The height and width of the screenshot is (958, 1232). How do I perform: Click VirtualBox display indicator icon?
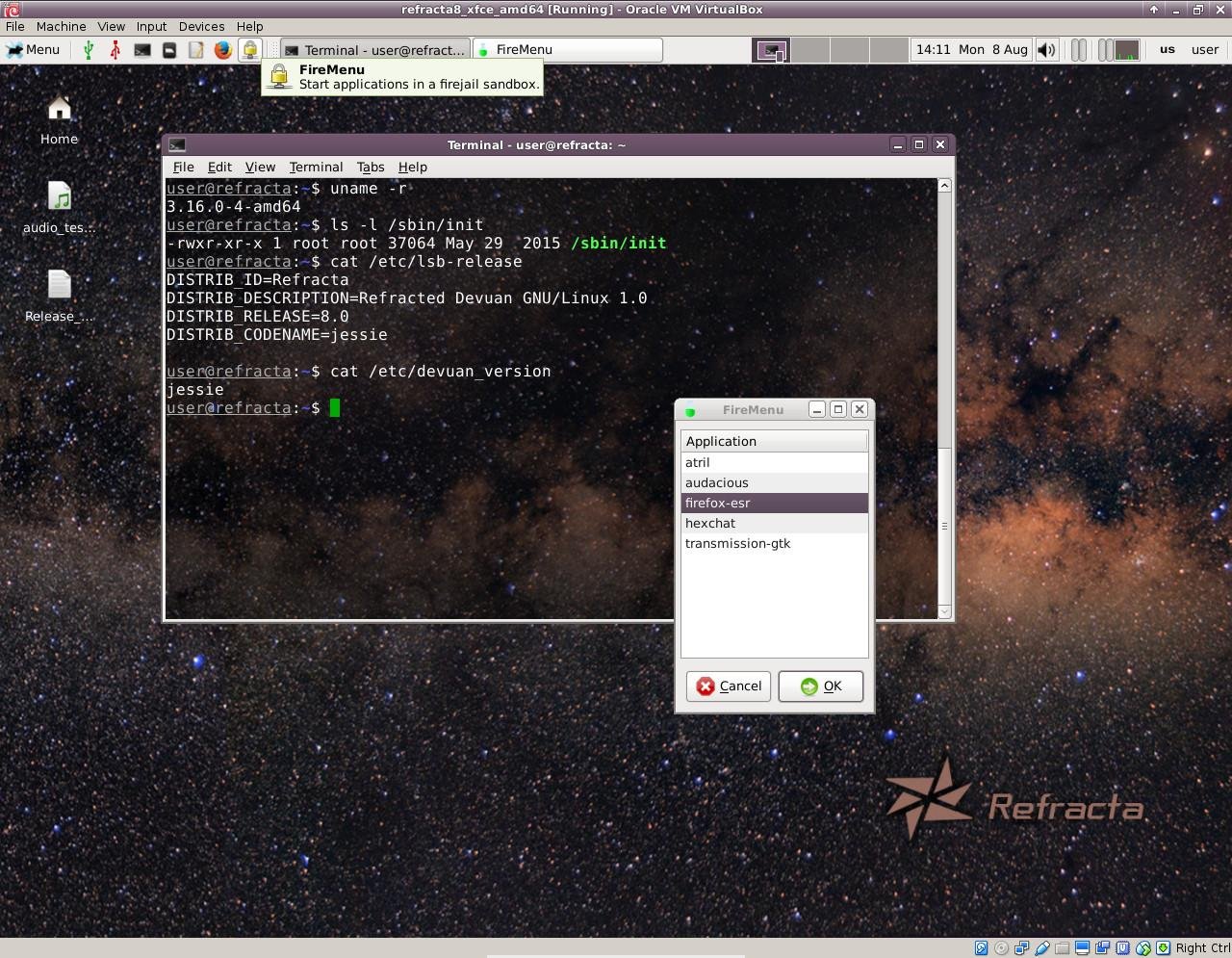[1082, 948]
